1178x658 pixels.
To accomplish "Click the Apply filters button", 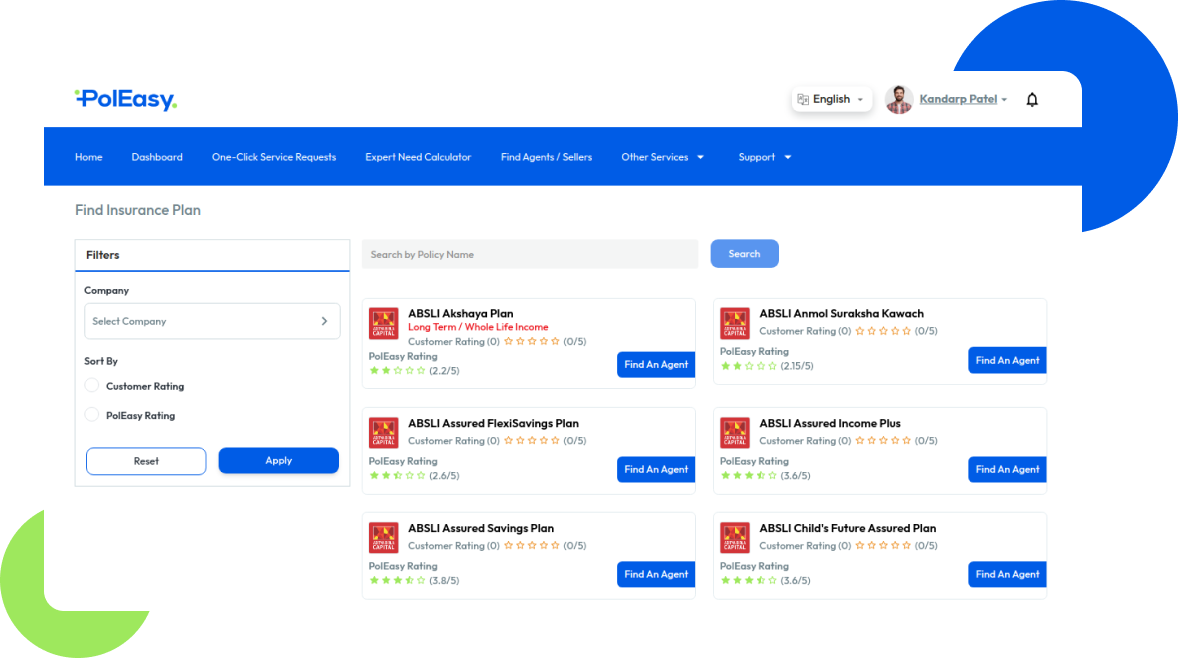I will [x=279, y=460].
